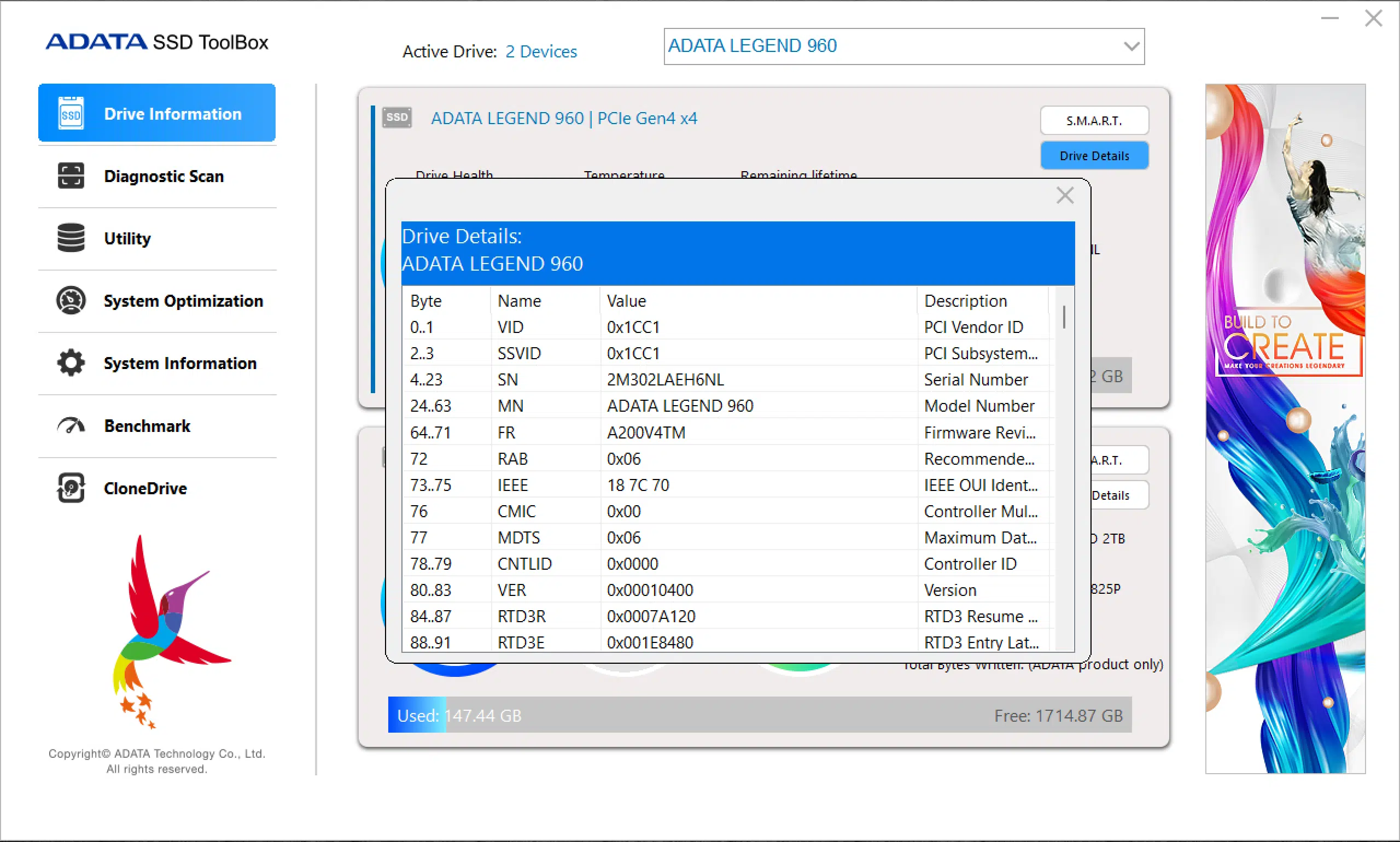
Task: Select firmware revision A200V4TM
Action: (646, 432)
